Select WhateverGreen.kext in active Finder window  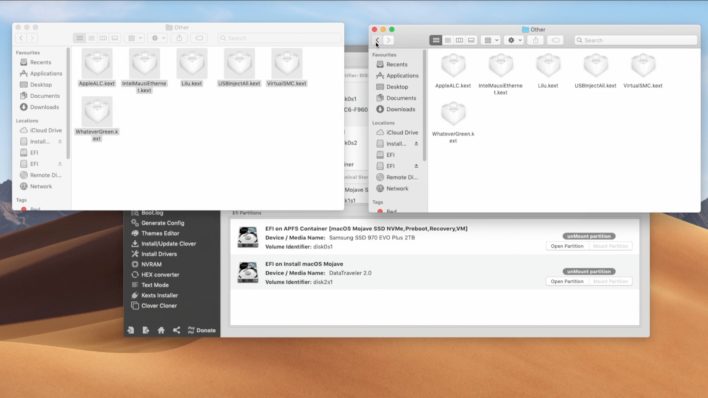[453, 122]
